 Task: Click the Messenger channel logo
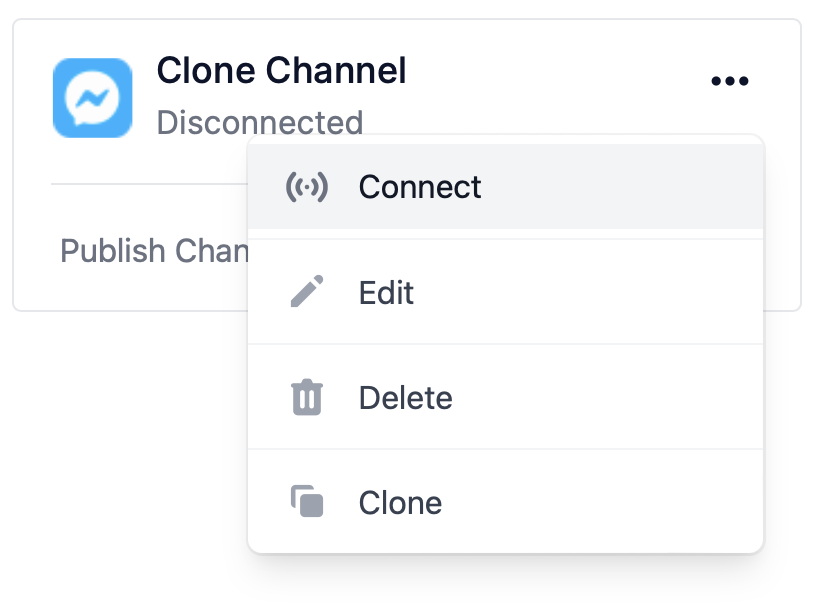(93, 98)
